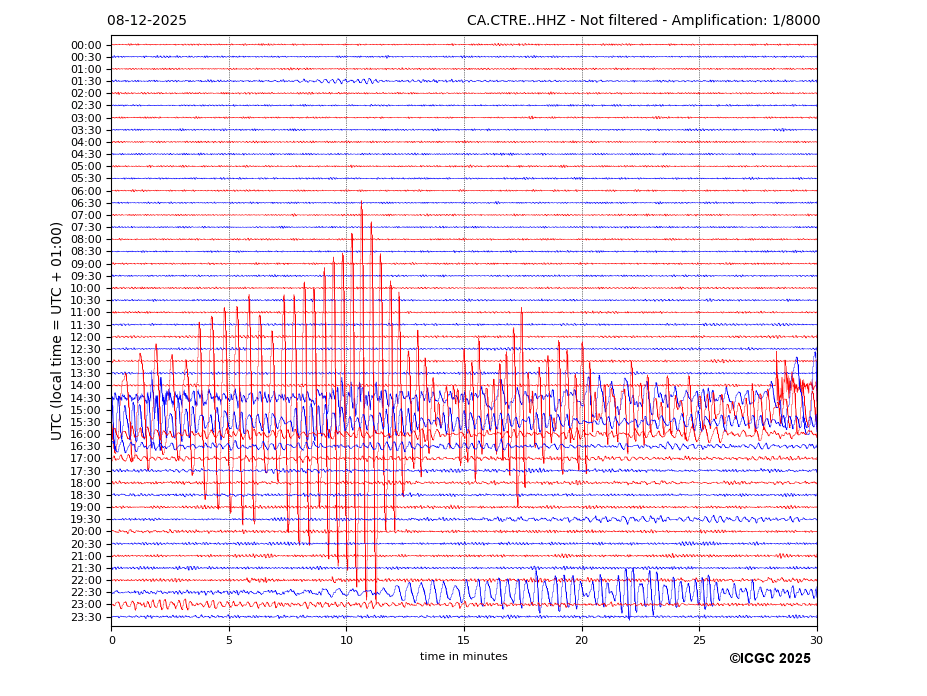This screenshot has height=696, width=927.
Task: Select the ©ICGC 2025 copyright text
Action: click(x=769, y=659)
